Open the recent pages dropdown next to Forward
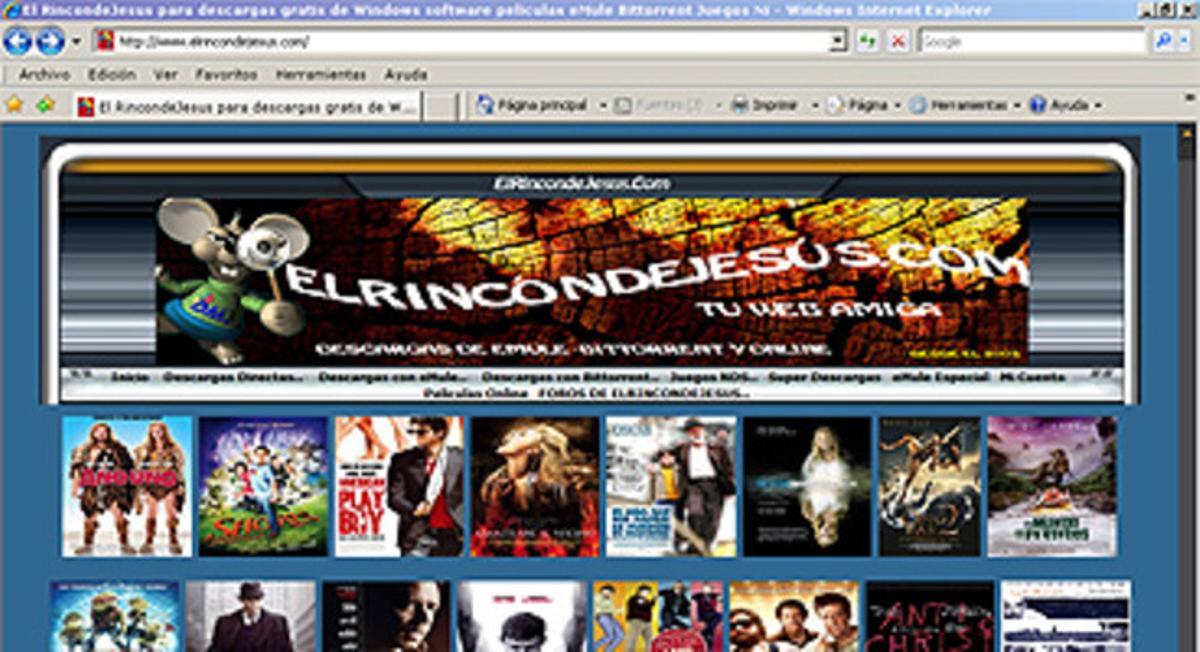Viewport: 1200px width, 652px height. click(77, 43)
